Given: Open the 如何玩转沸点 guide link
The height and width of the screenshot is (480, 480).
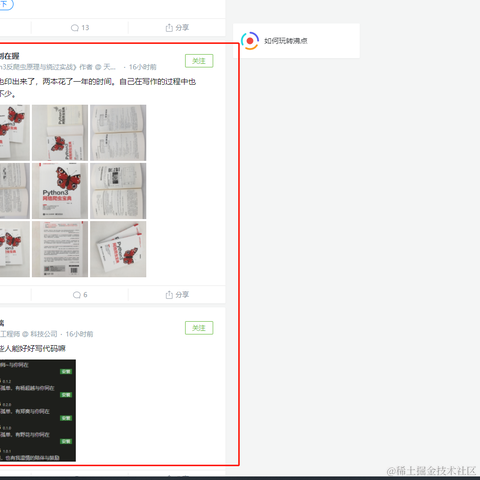Looking at the screenshot, I should pyautogui.click(x=286, y=41).
